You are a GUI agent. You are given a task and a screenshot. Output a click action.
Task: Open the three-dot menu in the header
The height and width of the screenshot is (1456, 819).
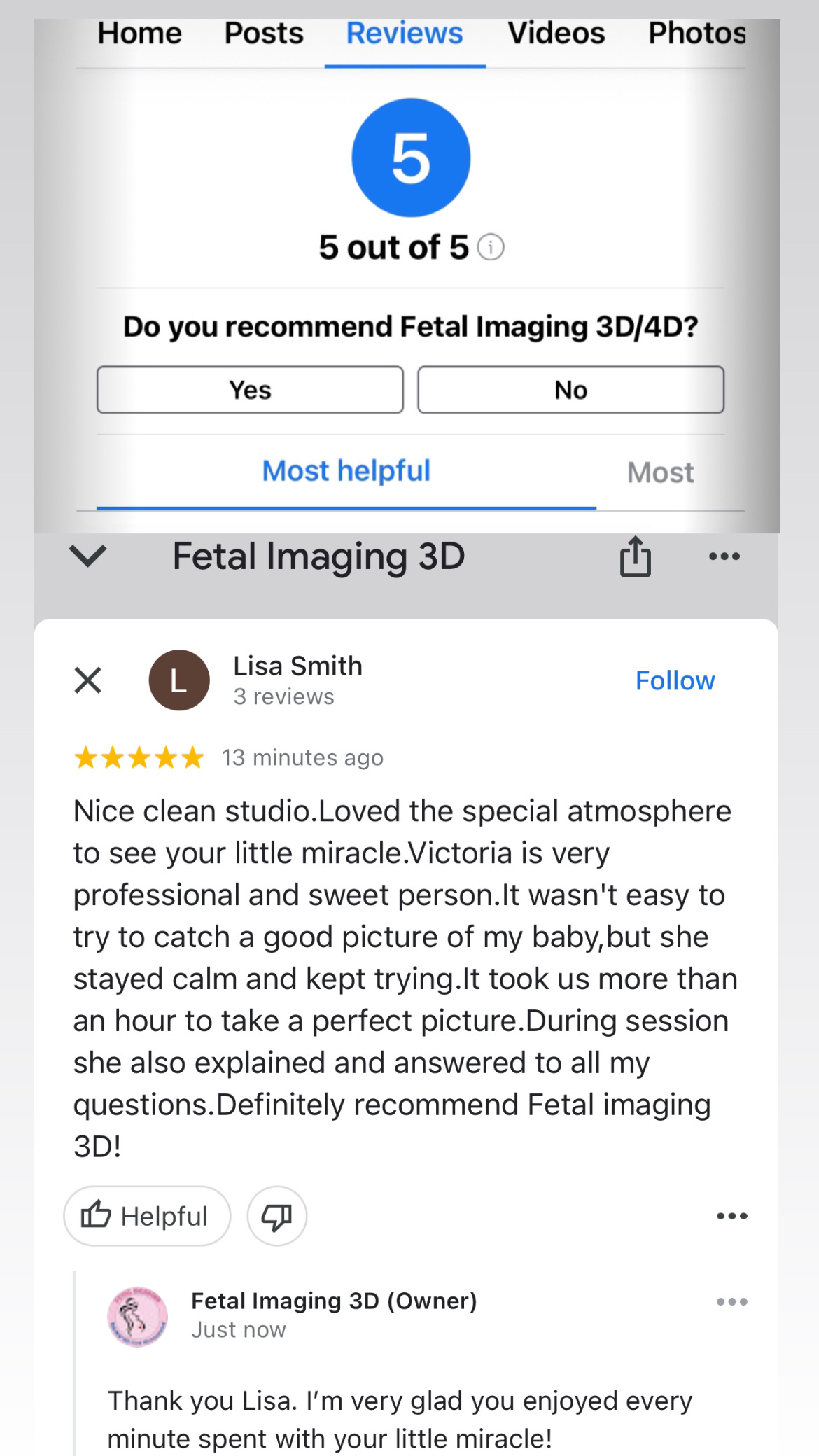724,557
